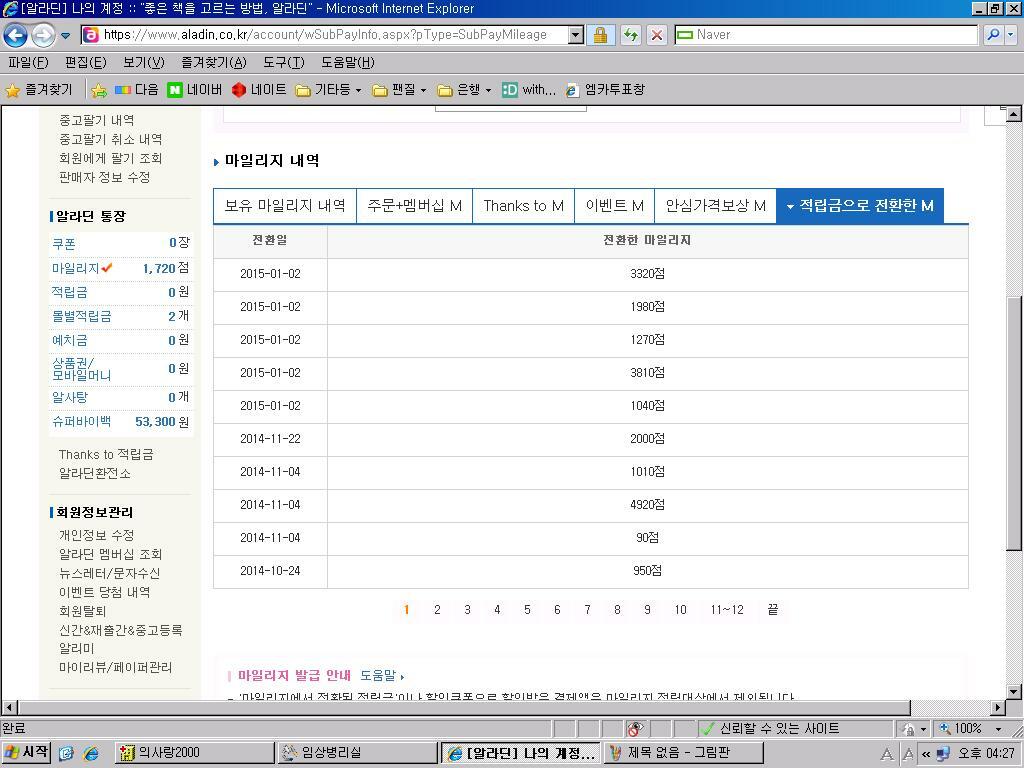Click the browser Forward arrow button
Image resolution: width=1024 pixels, height=768 pixels.
click(43, 35)
